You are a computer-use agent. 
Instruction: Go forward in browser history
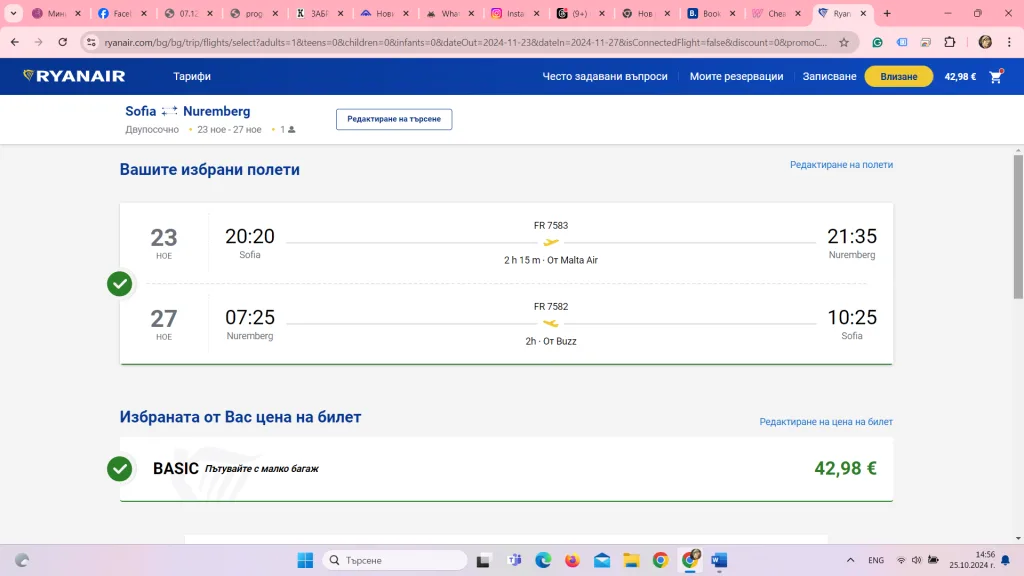pyautogui.click(x=39, y=42)
